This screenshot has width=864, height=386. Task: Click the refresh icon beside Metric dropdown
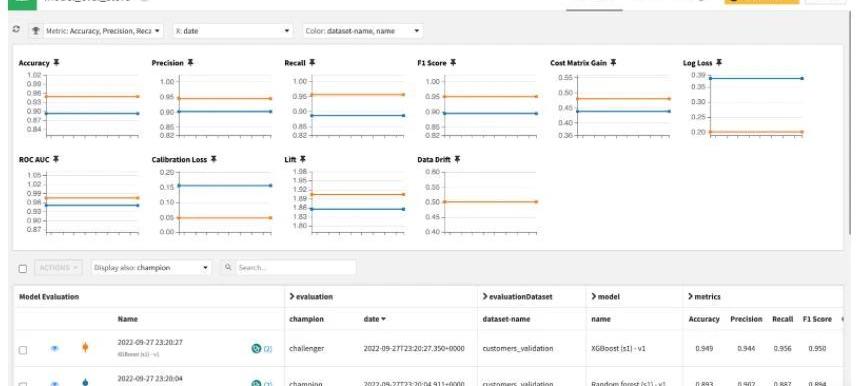[x=16, y=30]
